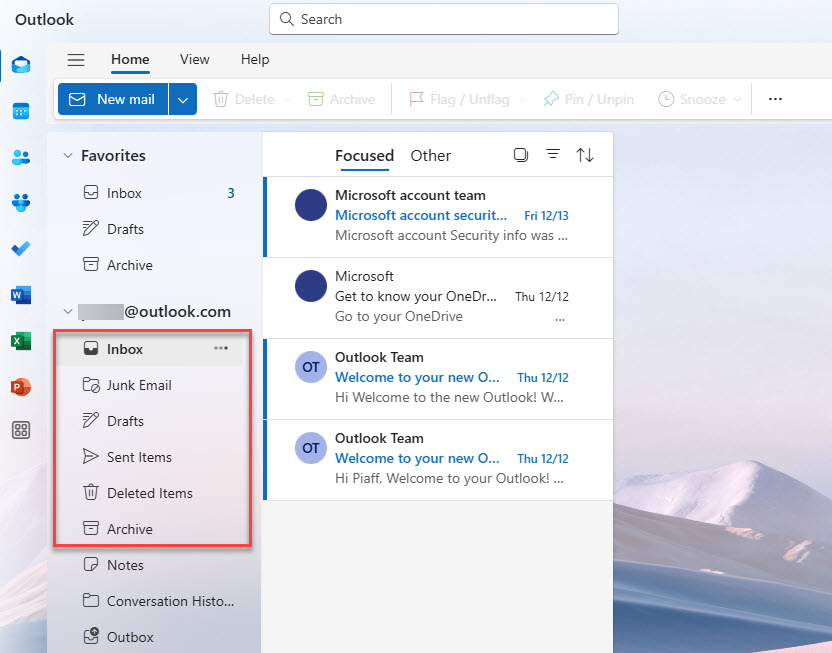Image resolution: width=832 pixels, height=653 pixels.
Task: Toggle the hamburger navigation pane button
Action: click(76, 59)
